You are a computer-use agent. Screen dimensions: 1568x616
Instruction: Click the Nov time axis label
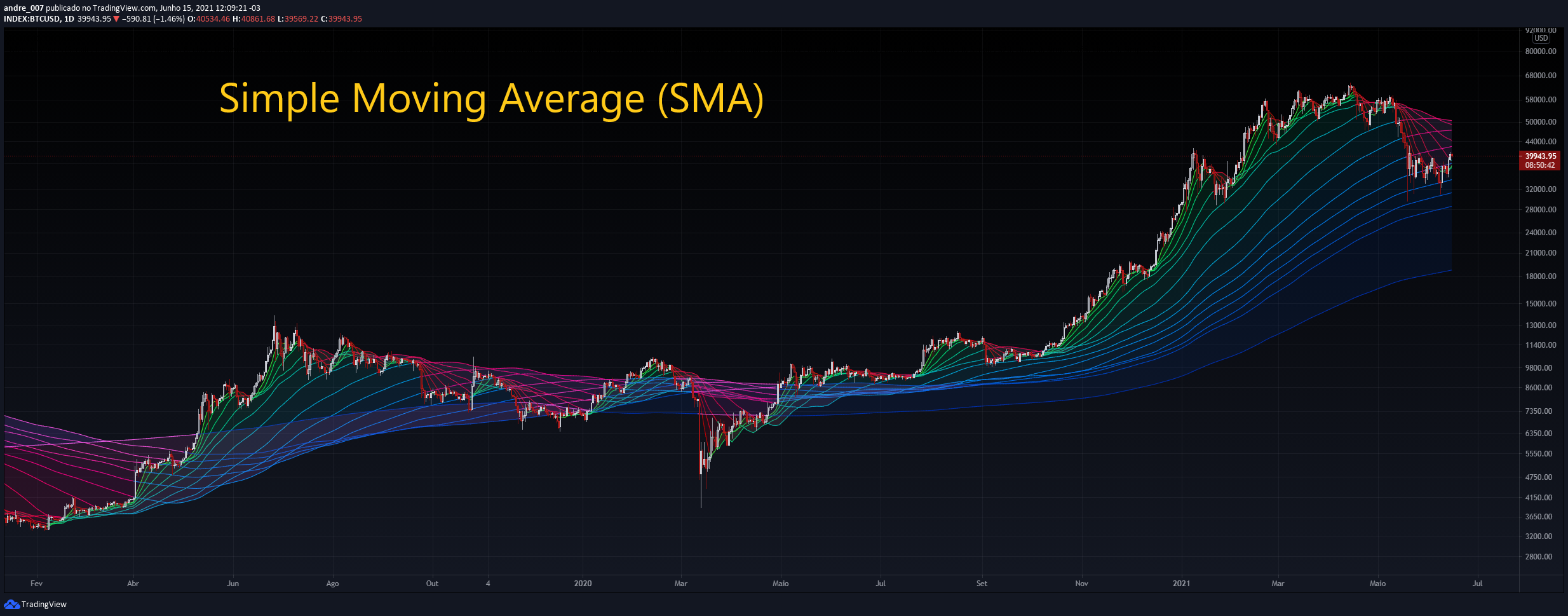1081,584
